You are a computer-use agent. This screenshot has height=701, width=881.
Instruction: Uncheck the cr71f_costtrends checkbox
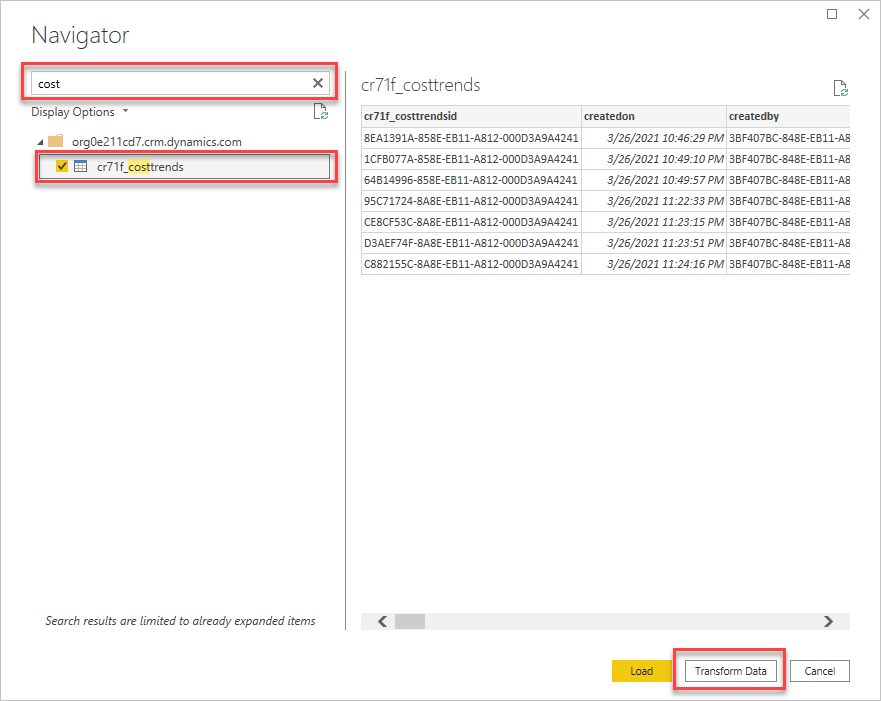(x=62, y=166)
